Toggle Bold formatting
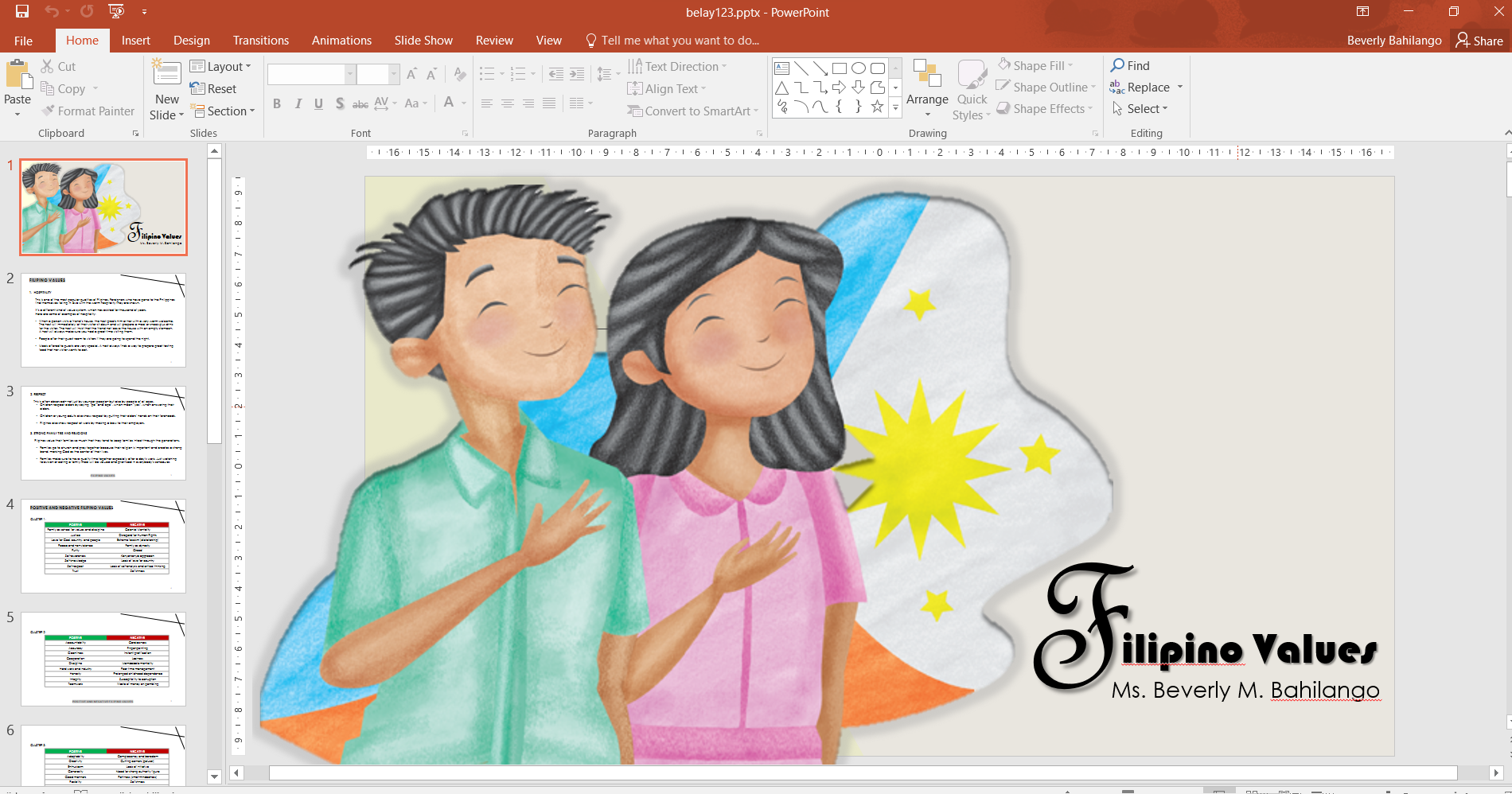The height and width of the screenshot is (794, 1512). click(x=277, y=103)
